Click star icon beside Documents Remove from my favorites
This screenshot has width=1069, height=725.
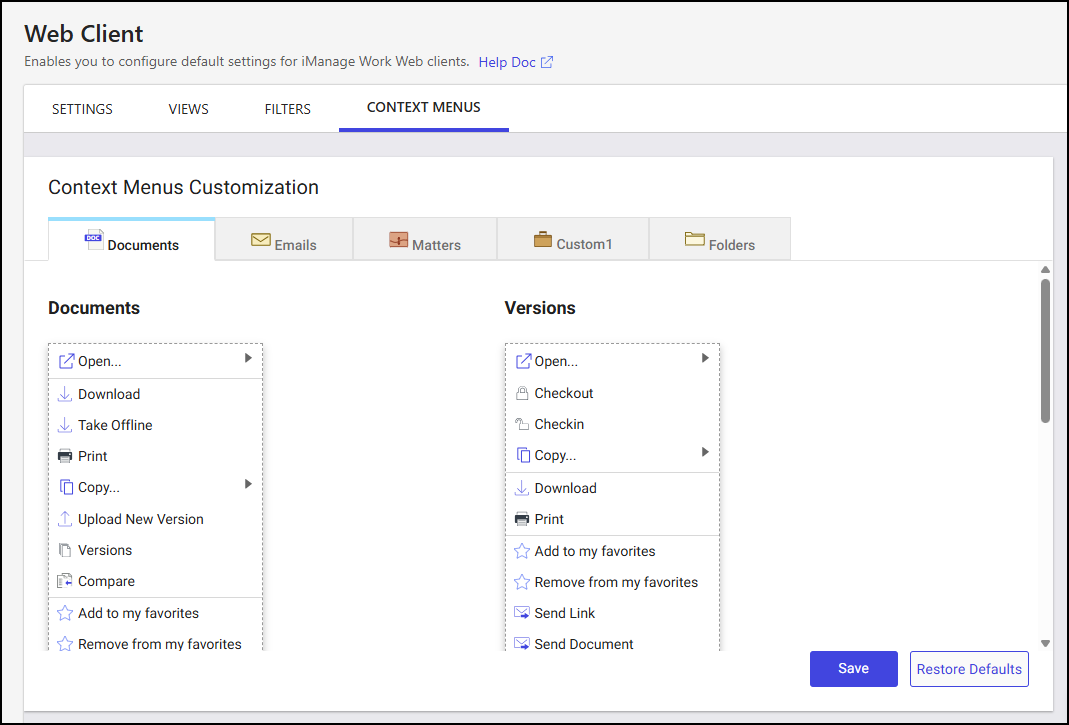65,644
